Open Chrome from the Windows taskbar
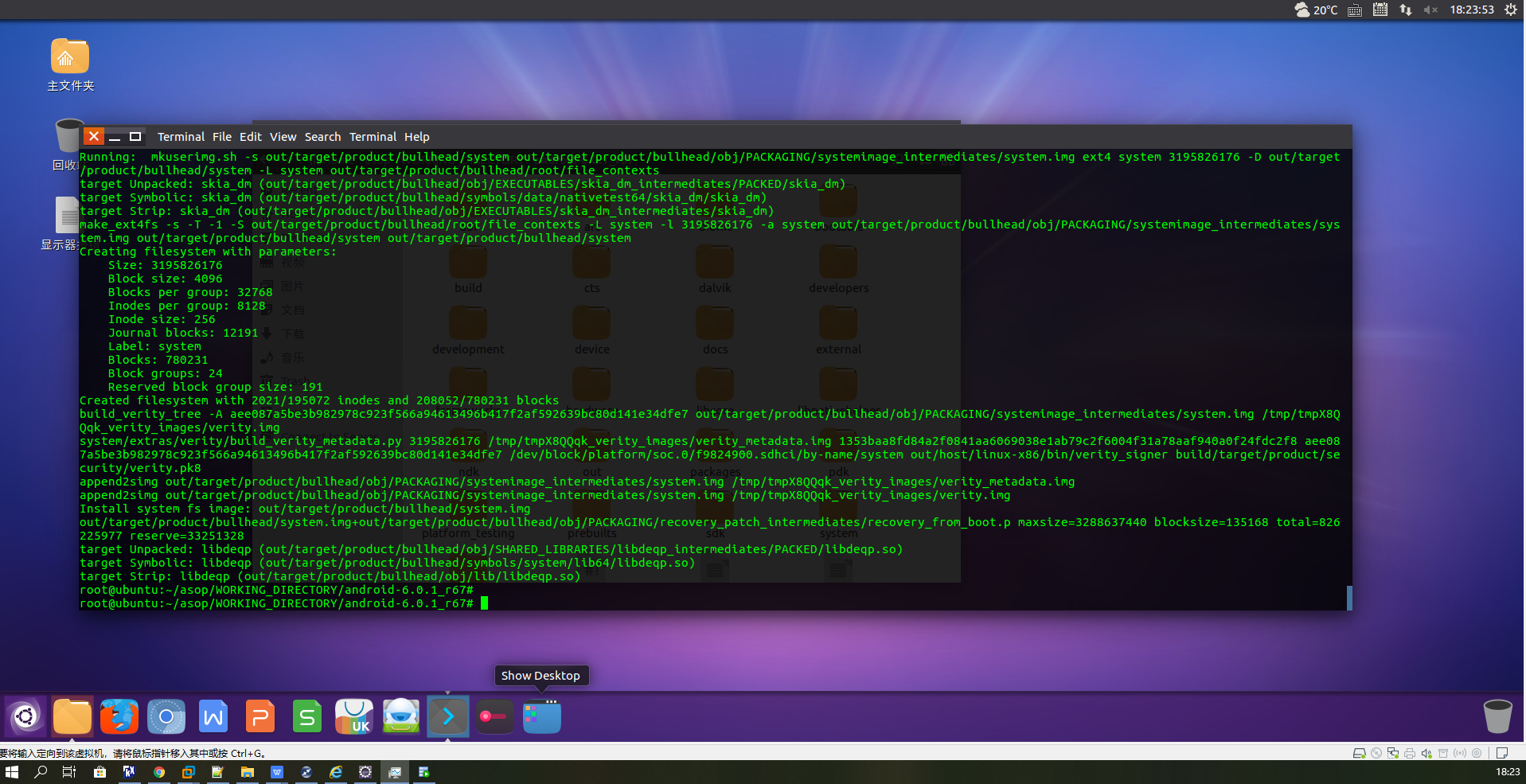Viewport: 1526px width, 784px height. point(159,772)
